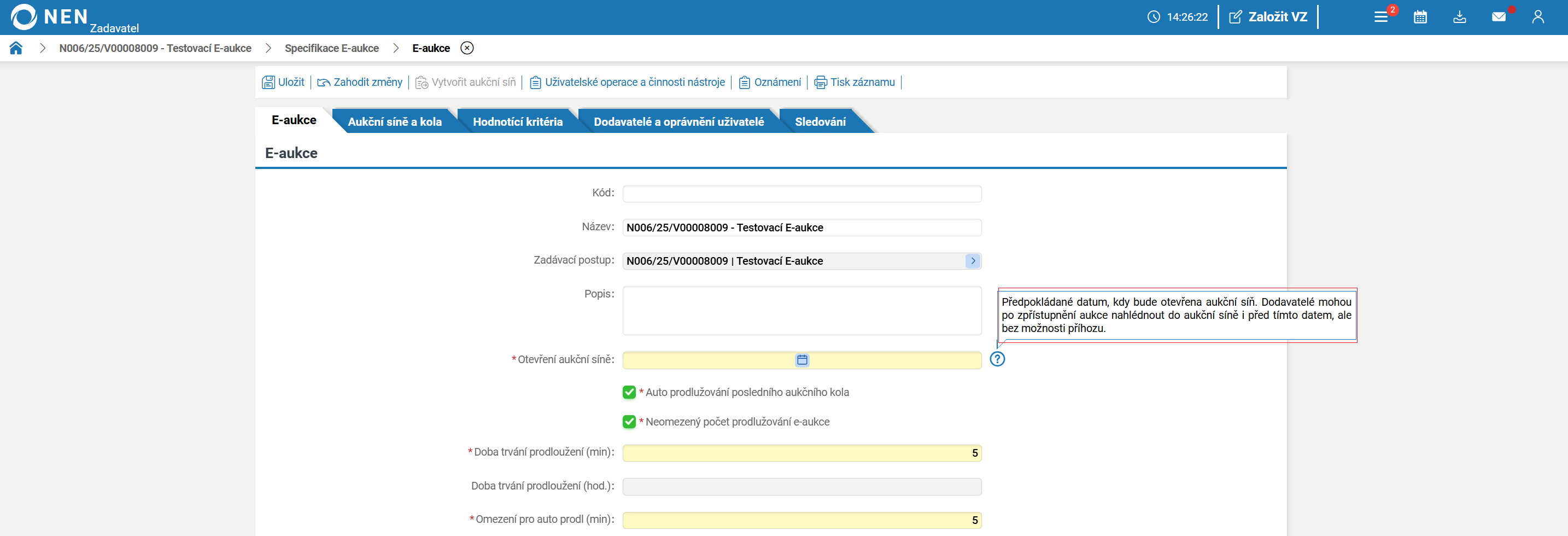Close the E-aukce breadcrumb
Viewport: 1568px width, 536px height.
click(x=467, y=48)
